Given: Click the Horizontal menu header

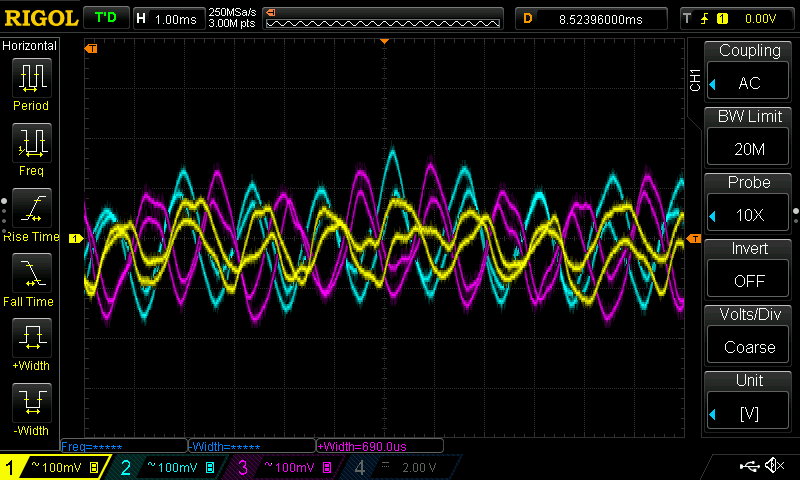Looking at the screenshot, I should pos(30,45).
